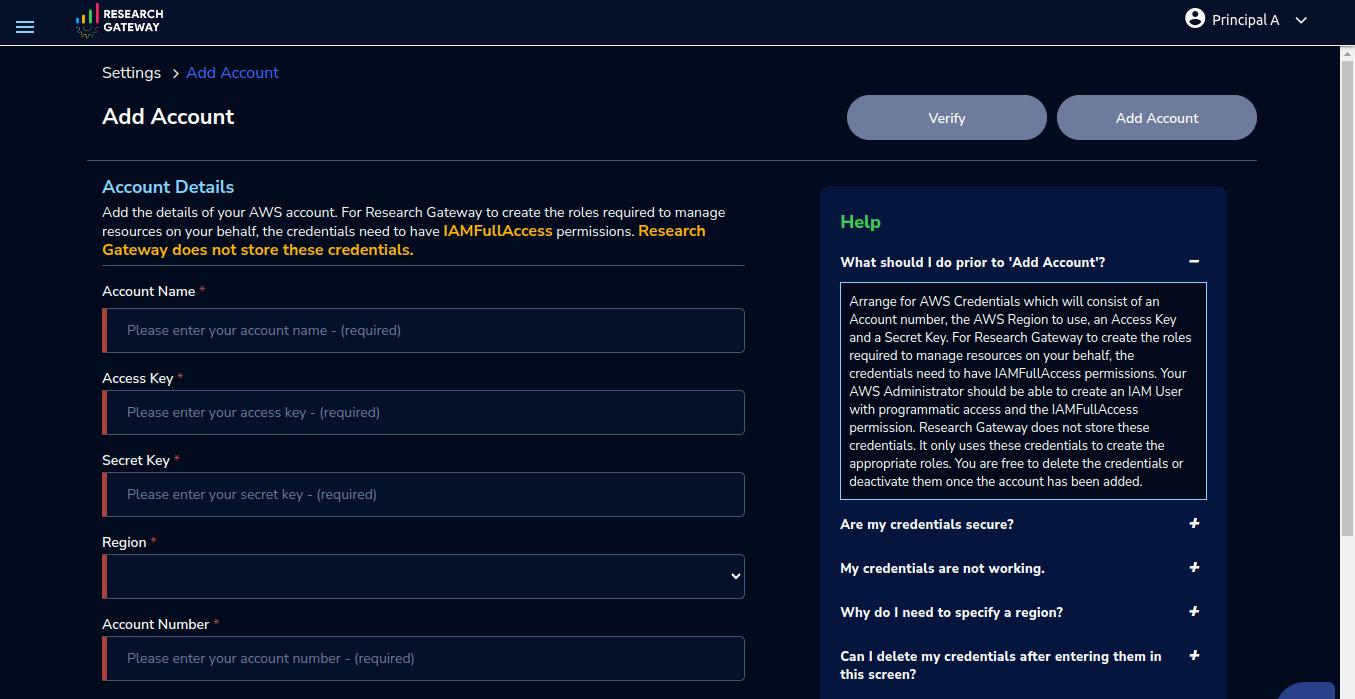
Task: Click the 'Account Number' field label
Action: click(155, 624)
